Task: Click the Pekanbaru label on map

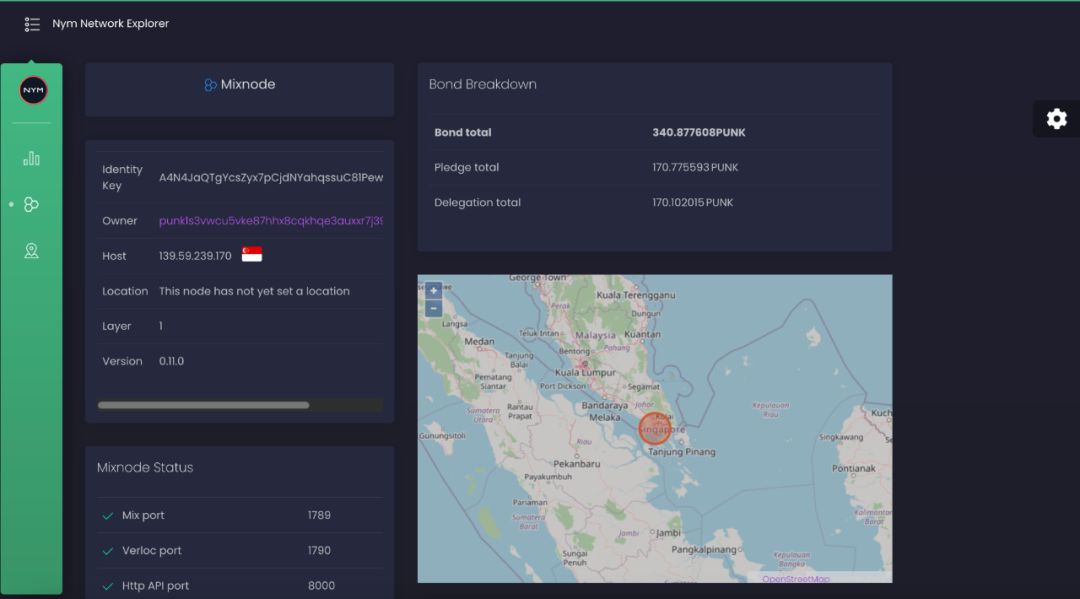Action: (x=577, y=464)
